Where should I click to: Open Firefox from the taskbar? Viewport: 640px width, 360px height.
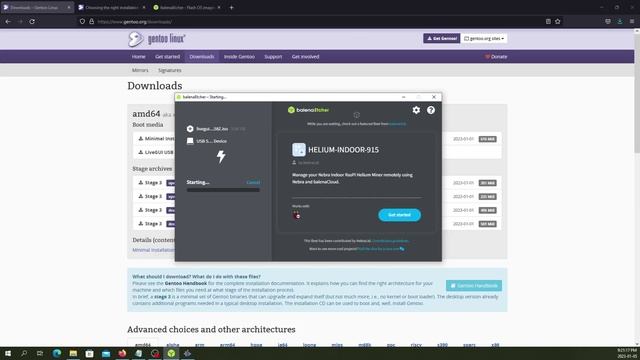[x=122, y=353]
